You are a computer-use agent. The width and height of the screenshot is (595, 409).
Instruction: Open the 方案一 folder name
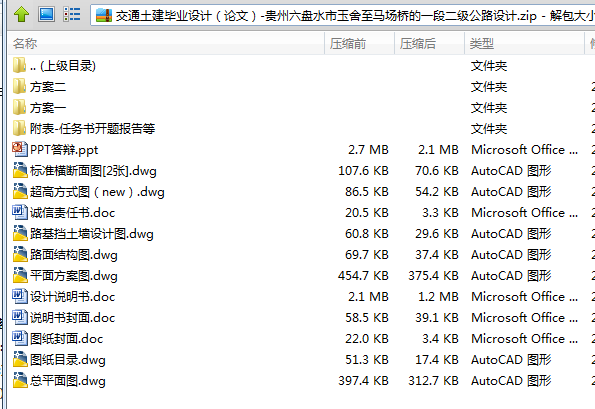tap(48, 108)
